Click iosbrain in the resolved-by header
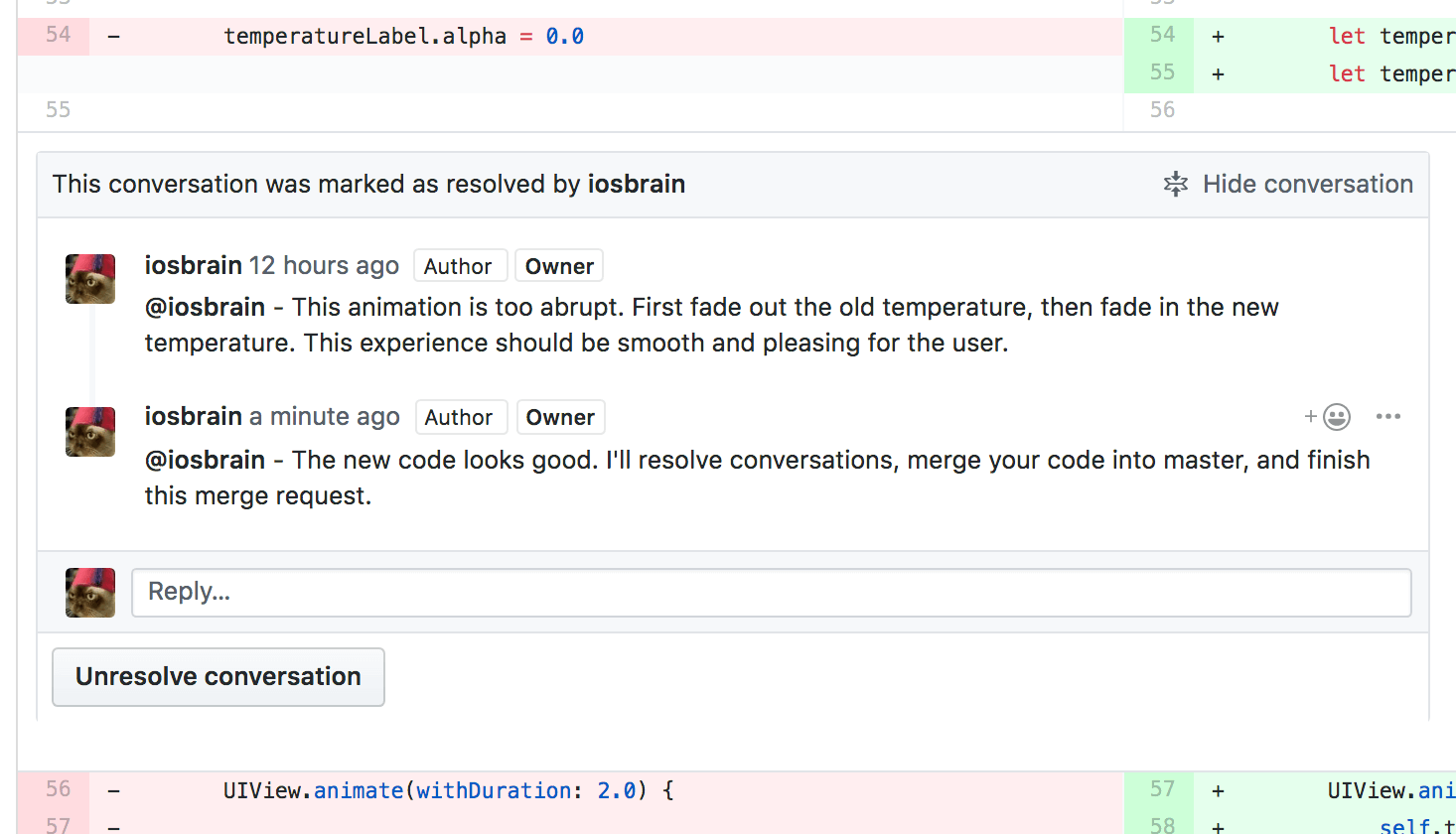The height and width of the screenshot is (834, 1456). point(636,185)
